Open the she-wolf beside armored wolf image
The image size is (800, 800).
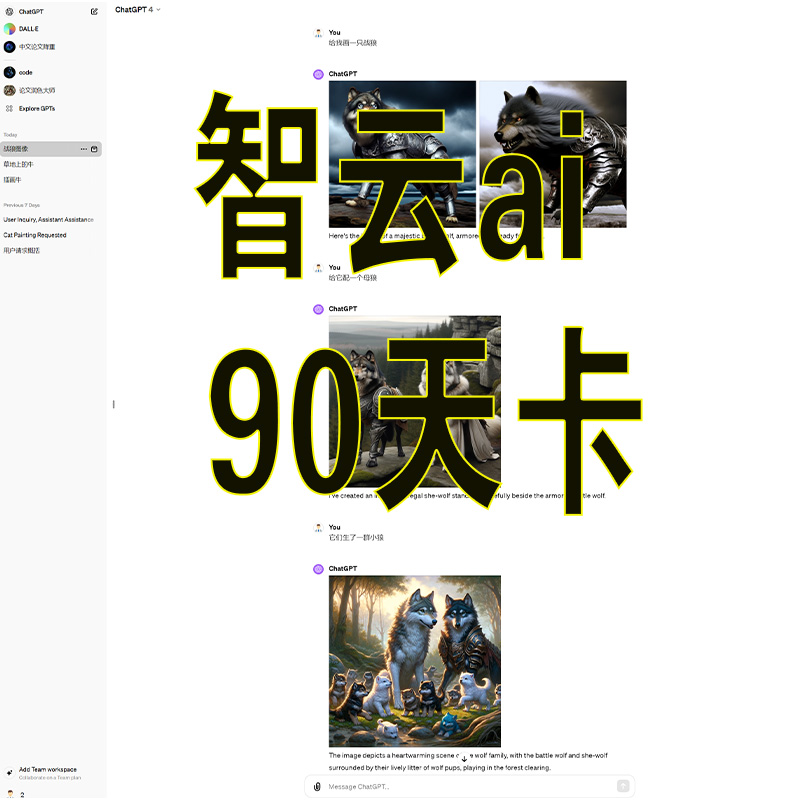click(x=415, y=402)
